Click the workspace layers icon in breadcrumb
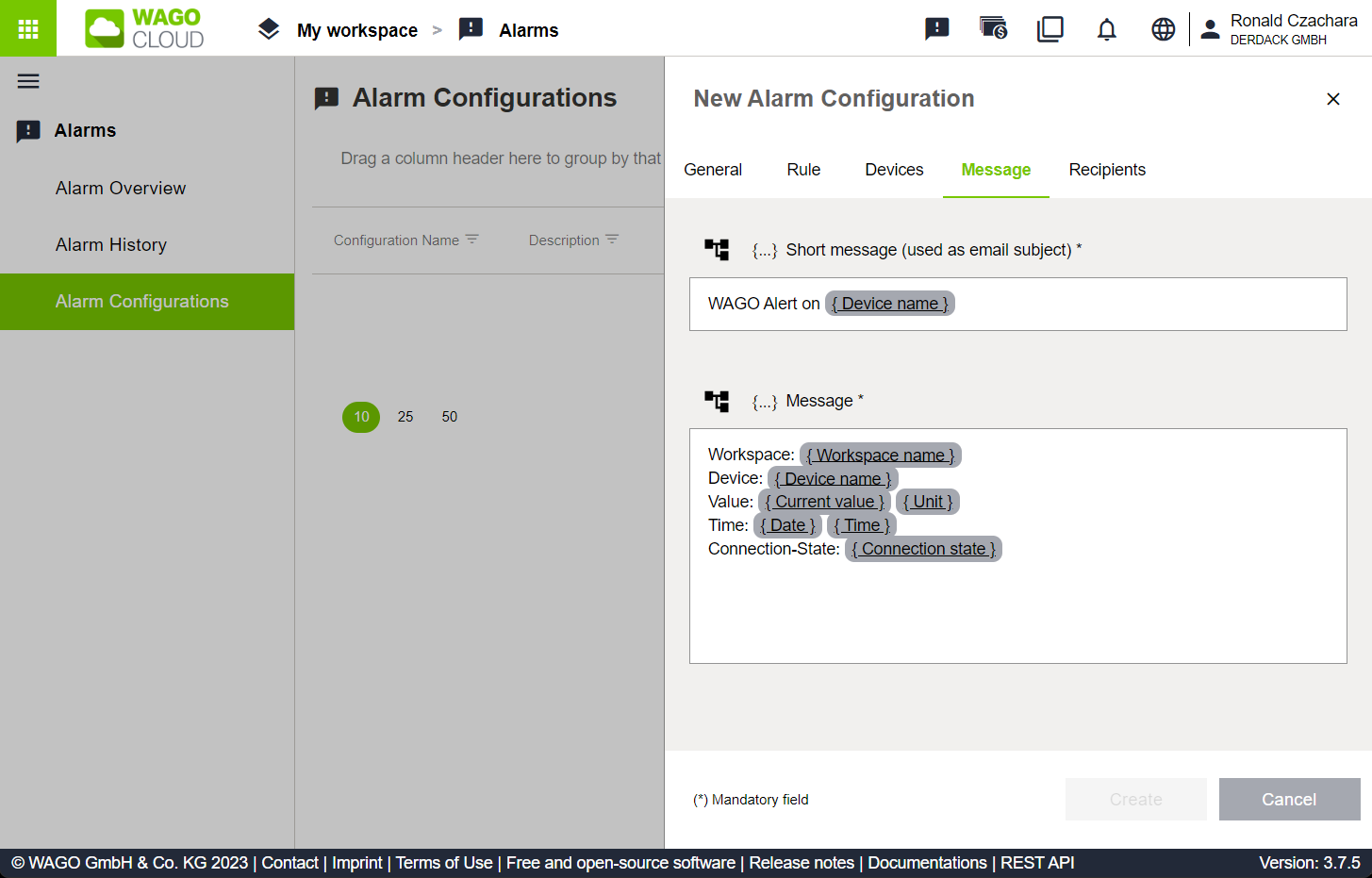The width and height of the screenshot is (1372, 878). 269,29
